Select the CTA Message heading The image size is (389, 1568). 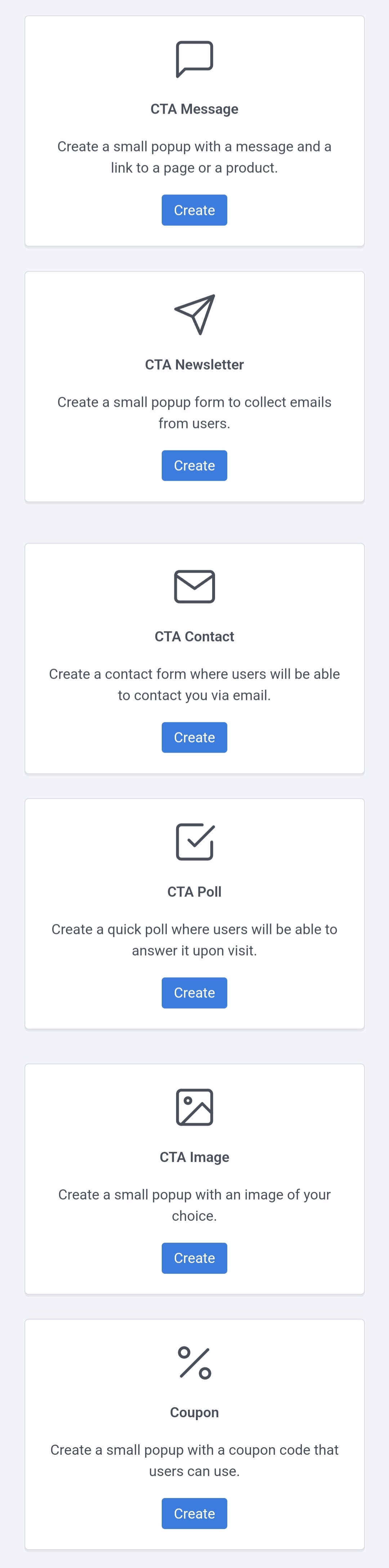pyautogui.click(x=194, y=109)
